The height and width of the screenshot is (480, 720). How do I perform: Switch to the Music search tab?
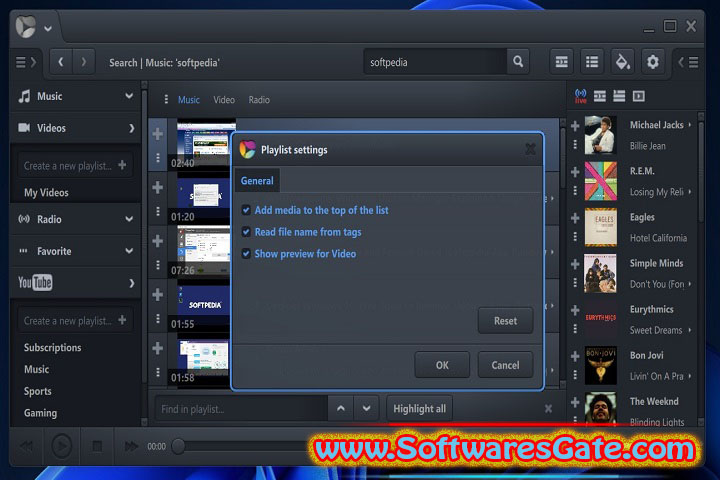(x=189, y=100)
